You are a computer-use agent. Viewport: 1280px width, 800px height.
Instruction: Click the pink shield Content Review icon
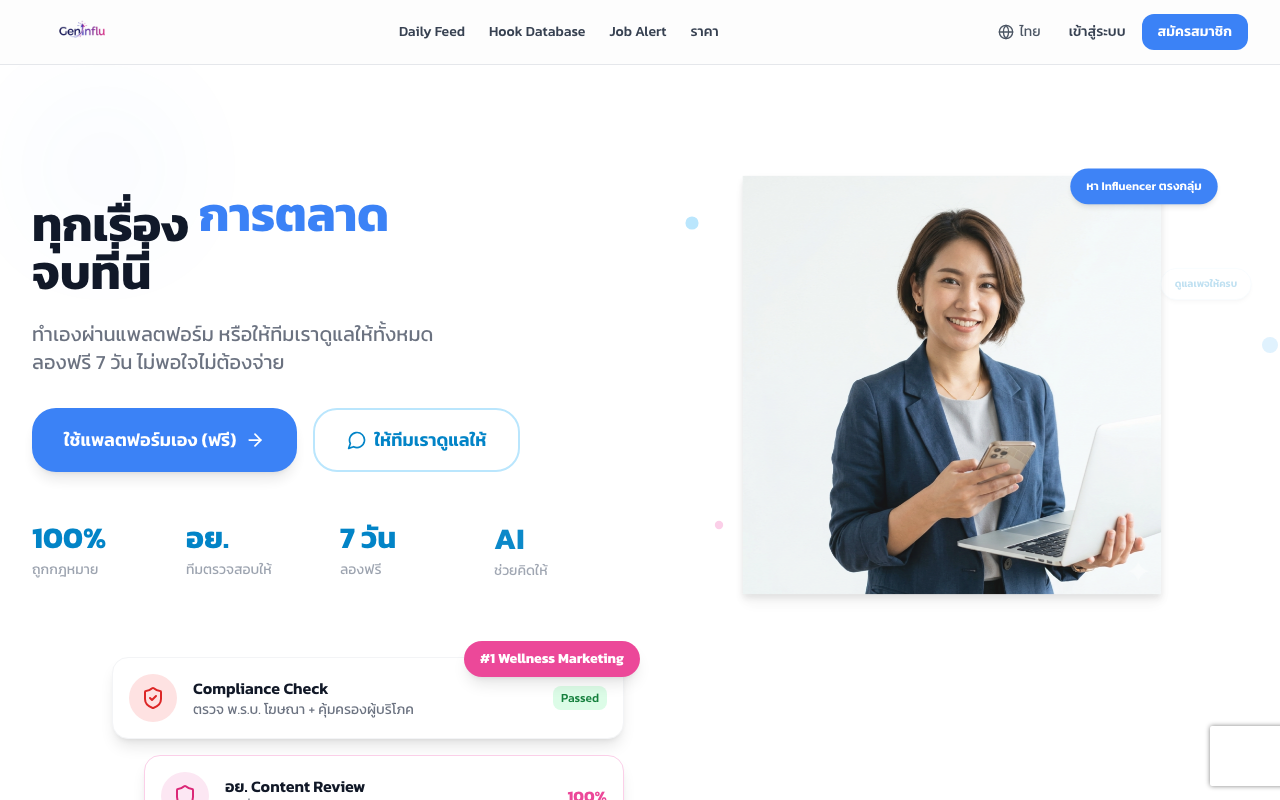click(185, 790)
